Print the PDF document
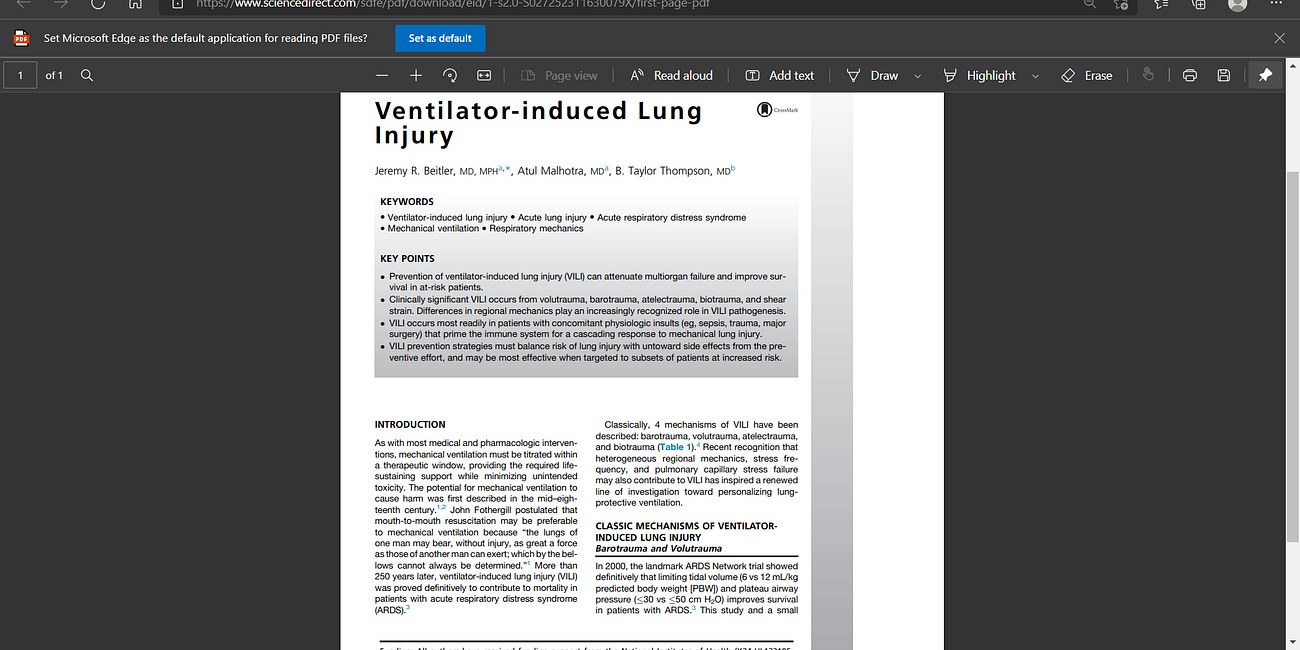 coord(1189,75)
